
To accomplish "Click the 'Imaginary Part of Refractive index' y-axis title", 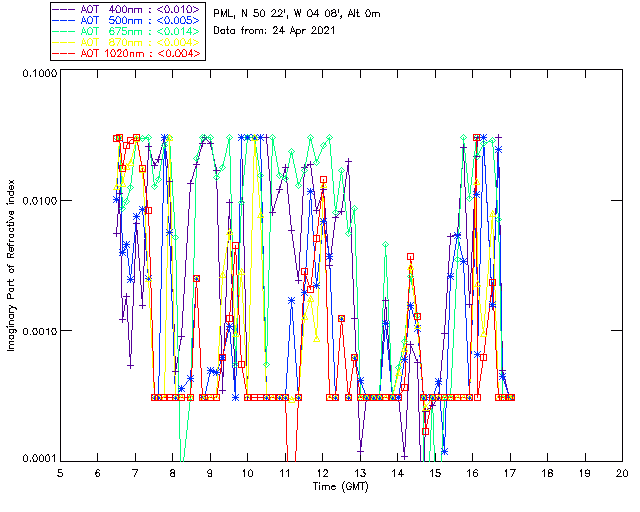I will pos(11,265).
